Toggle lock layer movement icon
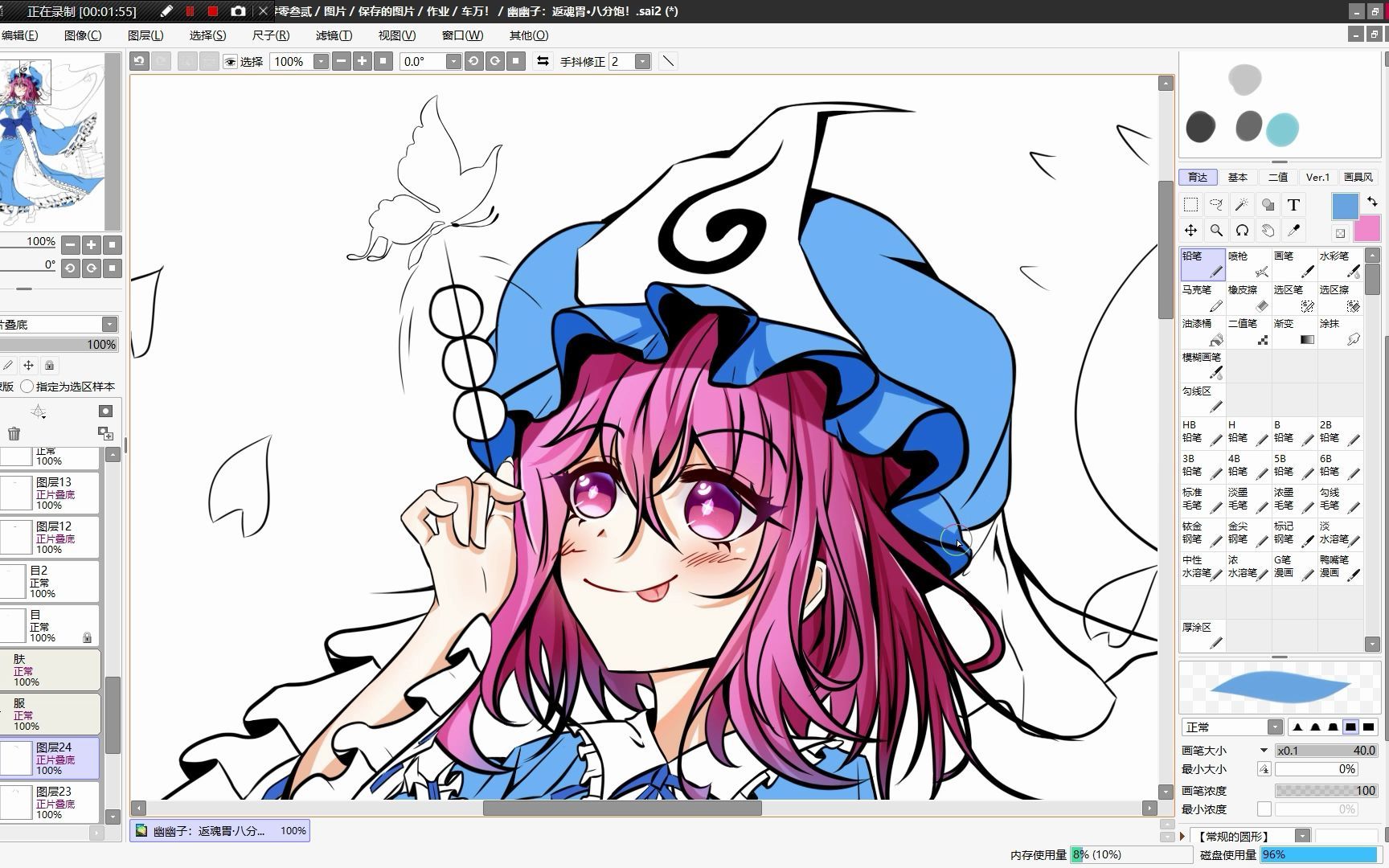This screenshot has height=868, width=1389. (x=29, y=366)
